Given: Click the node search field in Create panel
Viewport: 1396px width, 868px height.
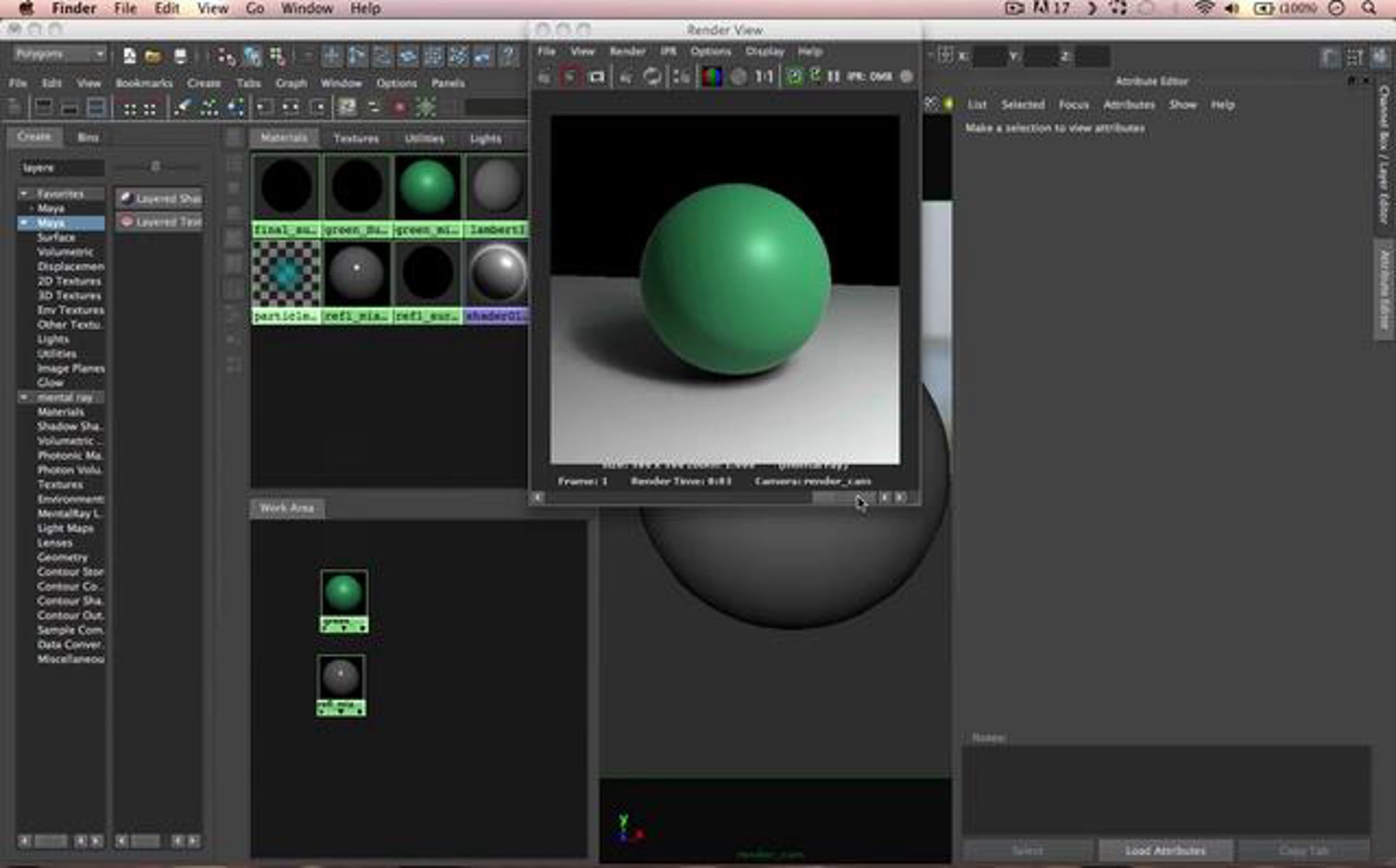Looking at the screenshot, I should click(61, 168).
